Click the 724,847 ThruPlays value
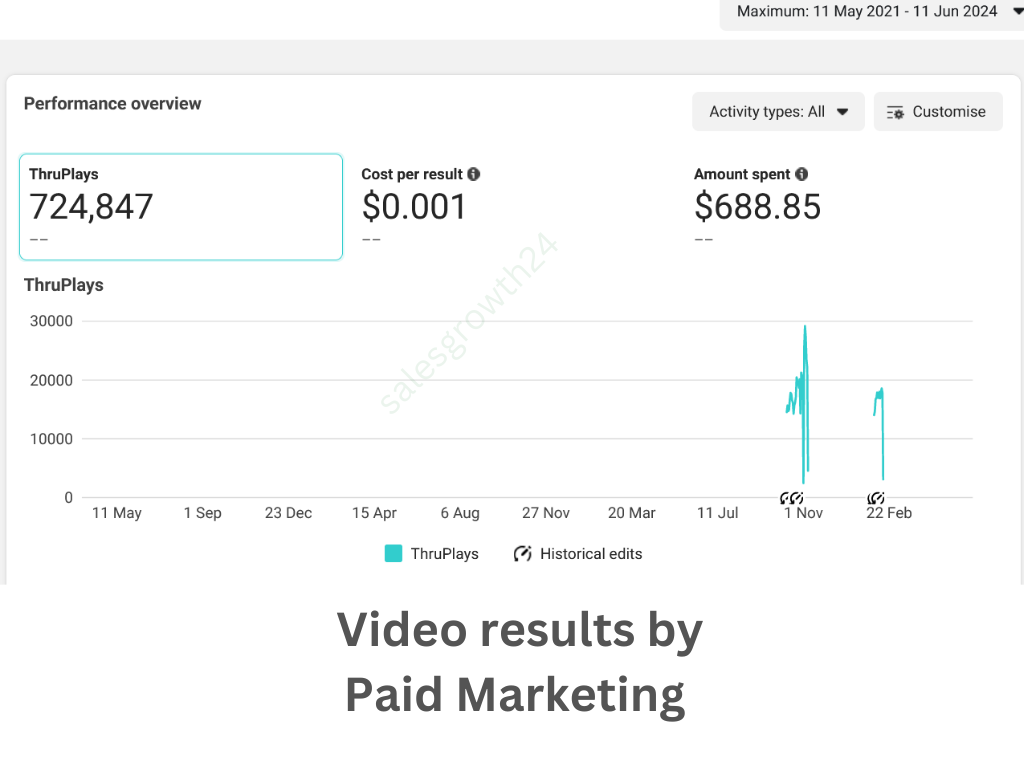 [x=91, y=207]
